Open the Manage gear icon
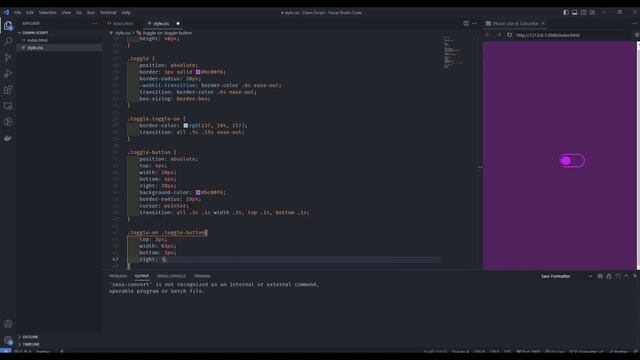This screenshot has width=640, height=360. pos(8,340)
